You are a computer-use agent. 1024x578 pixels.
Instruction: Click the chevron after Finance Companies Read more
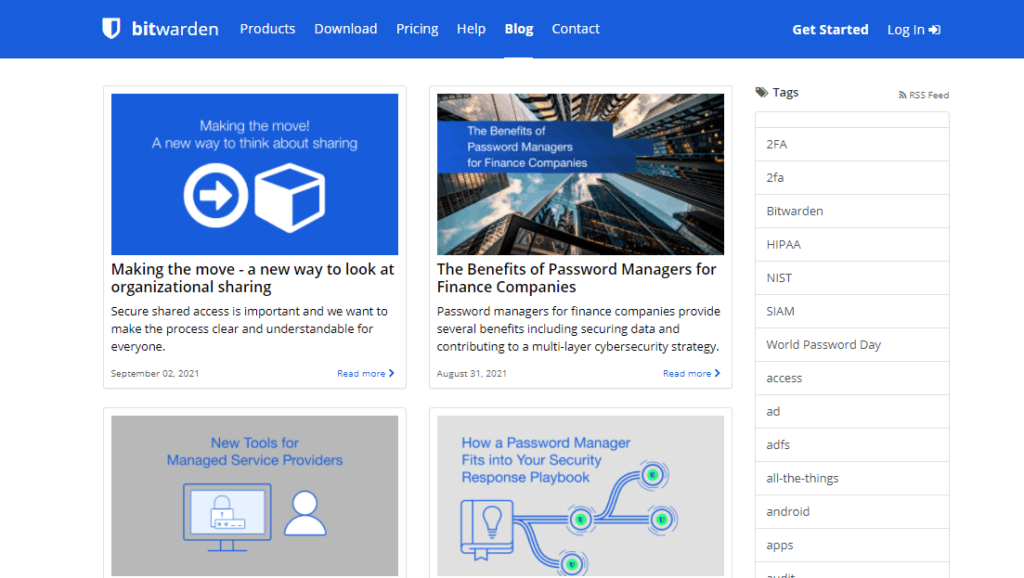(x=717, y=373)
